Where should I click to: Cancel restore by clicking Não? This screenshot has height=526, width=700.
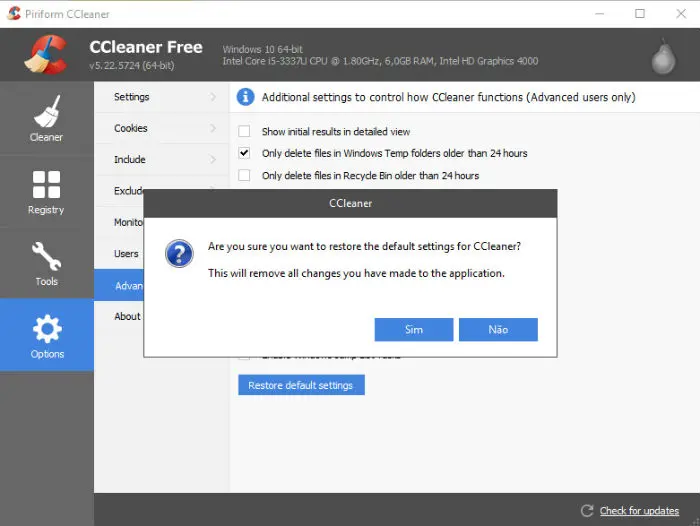[498, 330]
